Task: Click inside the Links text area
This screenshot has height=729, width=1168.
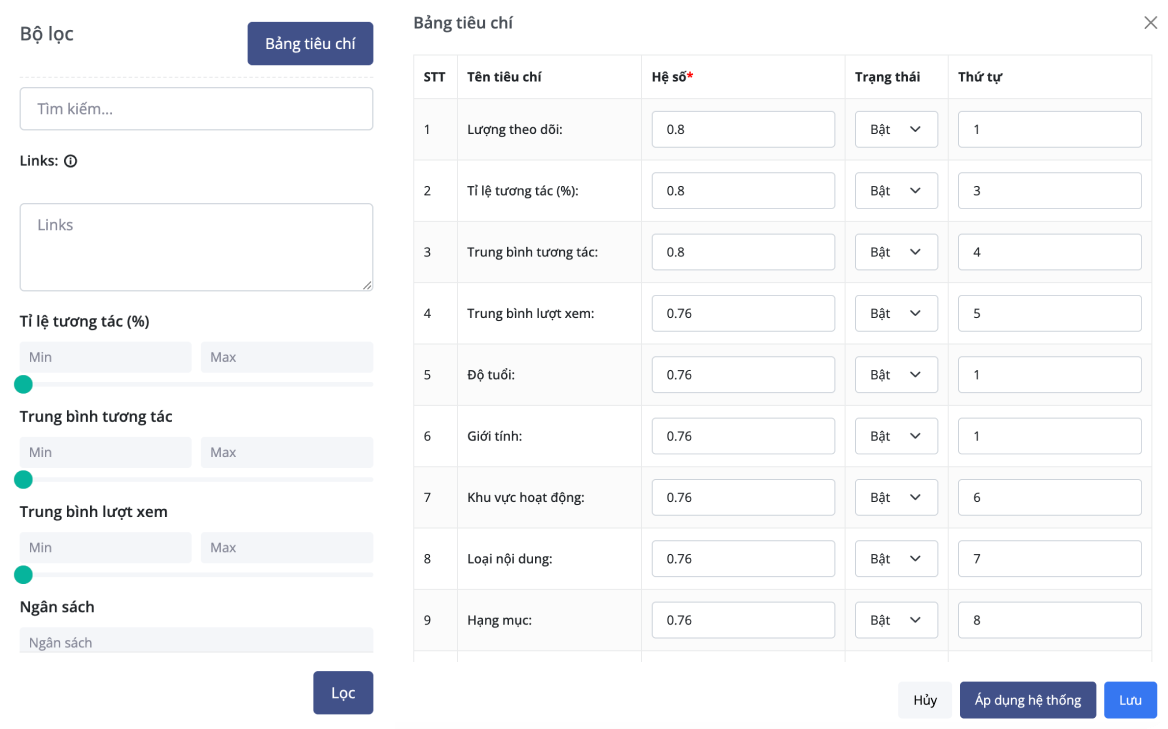Action: [196, 246]
